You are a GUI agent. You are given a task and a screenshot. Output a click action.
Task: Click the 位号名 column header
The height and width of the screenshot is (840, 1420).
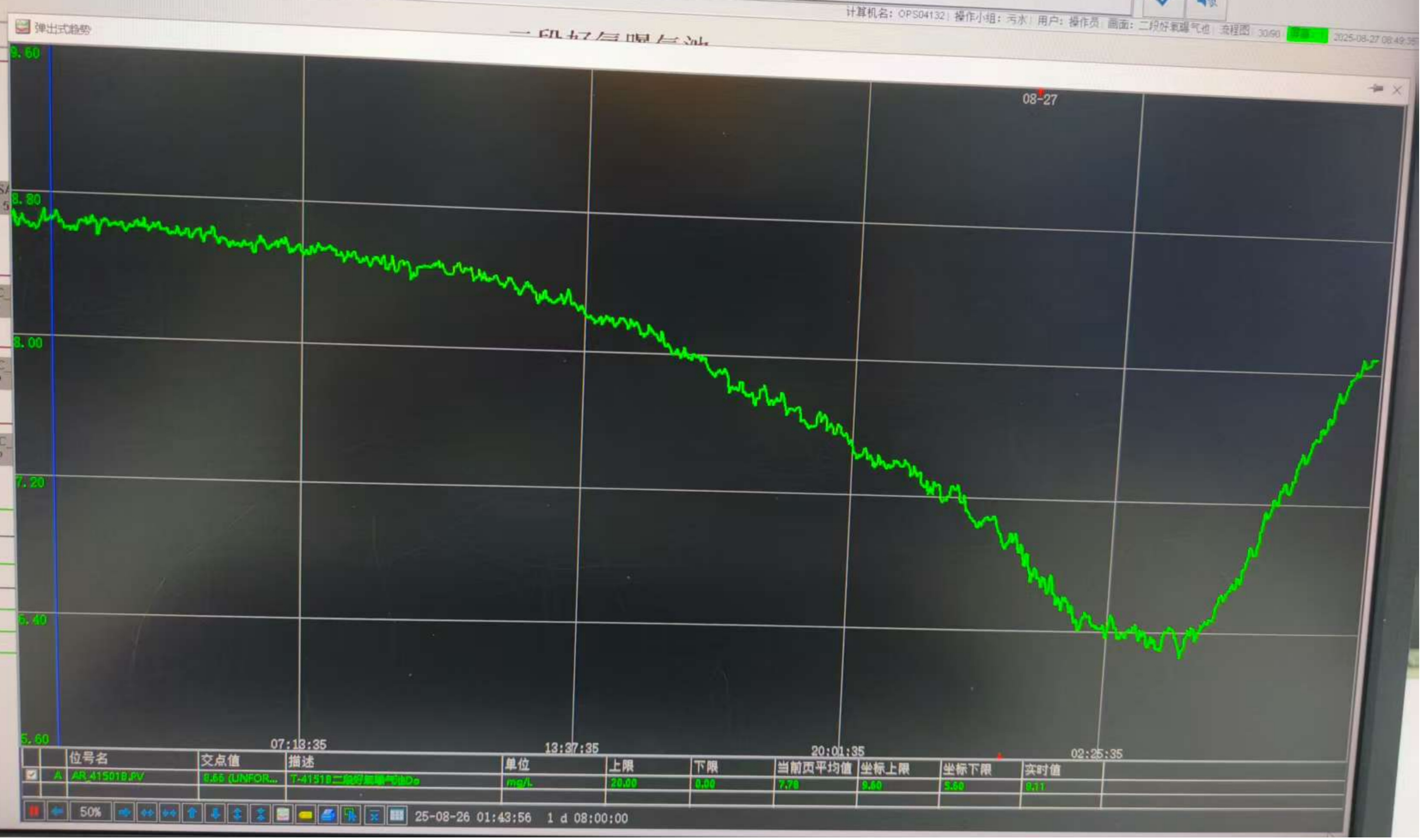click(x=88, y=758)
